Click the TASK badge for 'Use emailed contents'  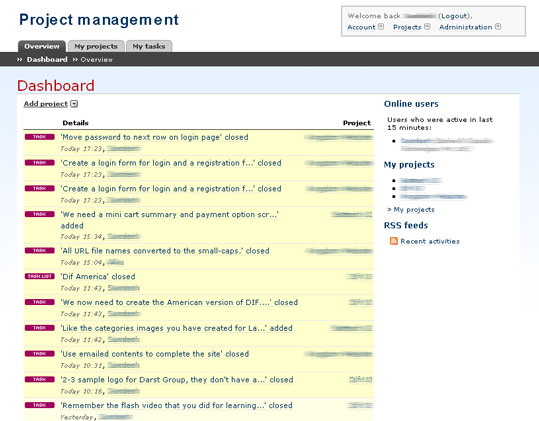(40, 354)
